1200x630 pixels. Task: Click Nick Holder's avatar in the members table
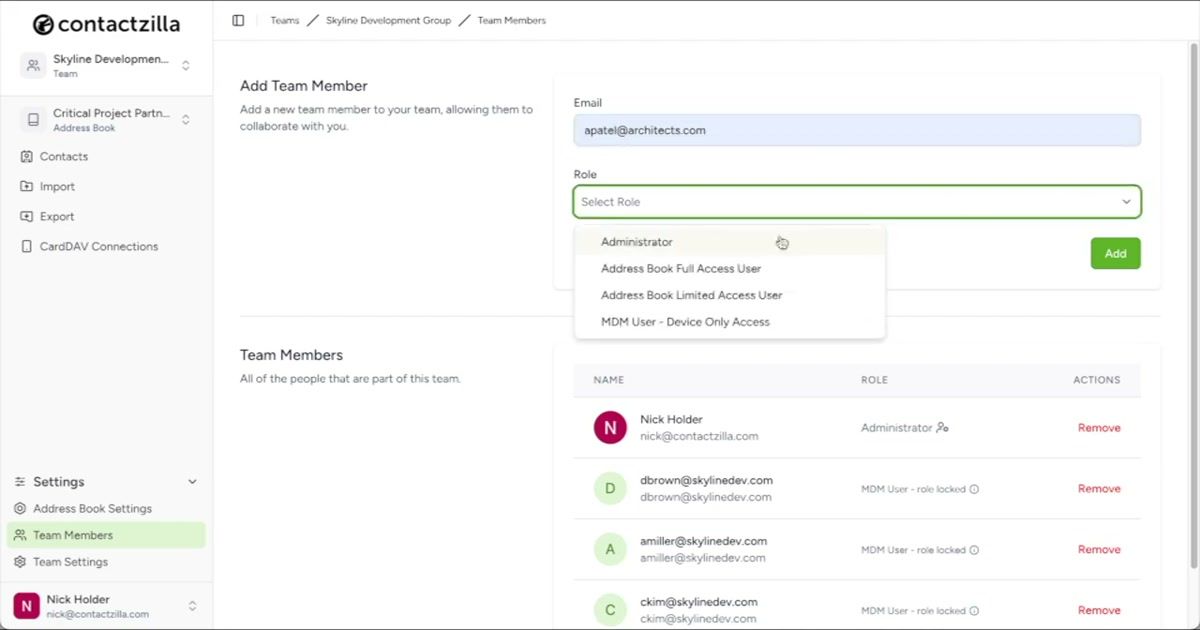610,428
